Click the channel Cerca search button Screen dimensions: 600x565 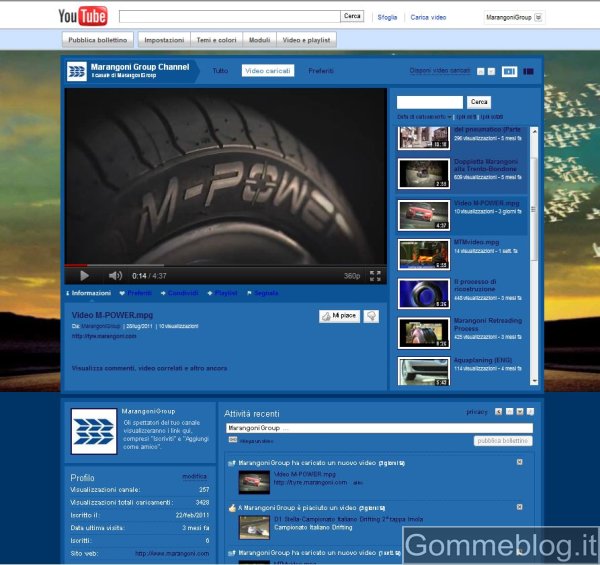click(x=479, y=102)
